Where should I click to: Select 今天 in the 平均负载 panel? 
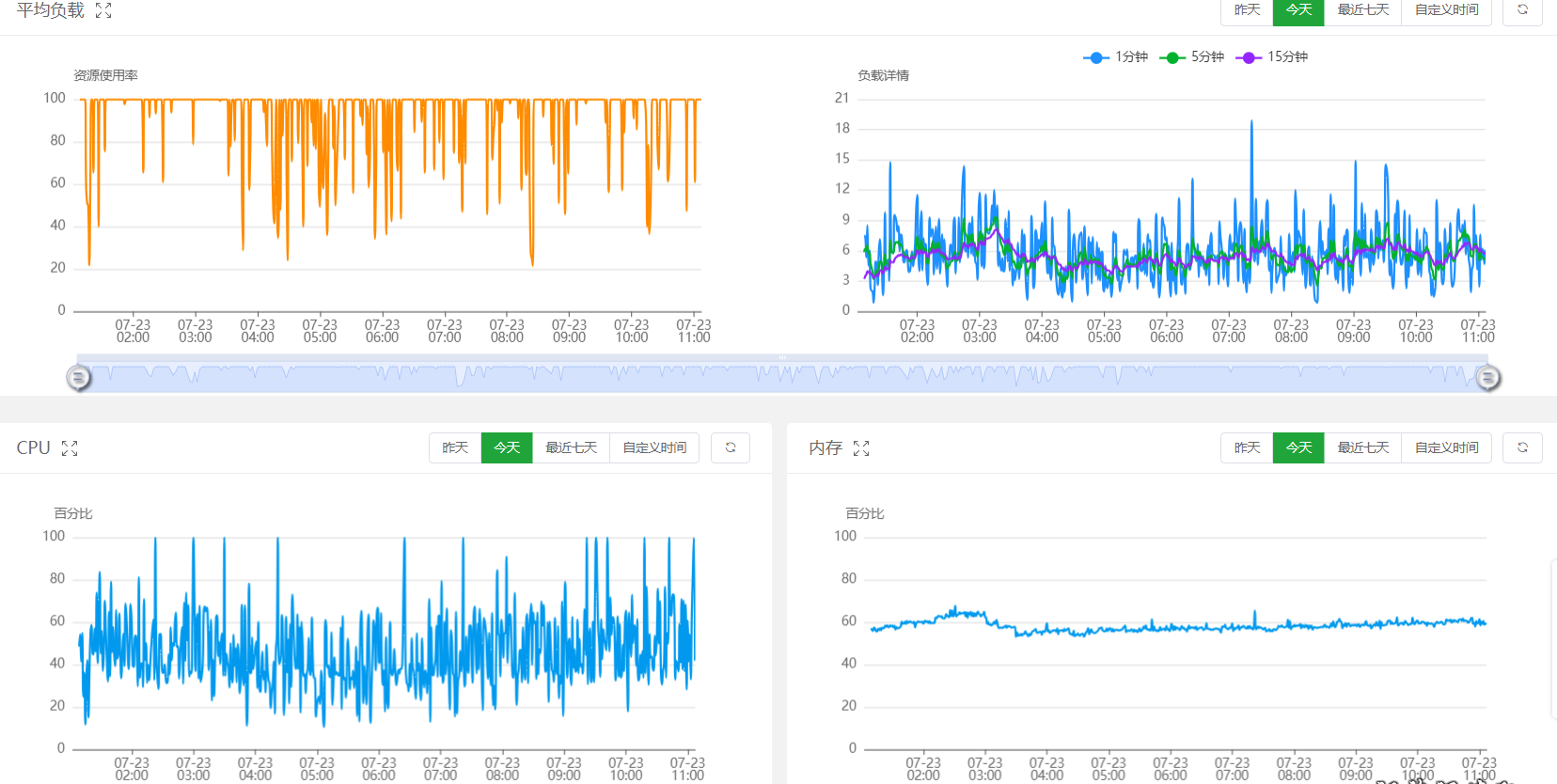click(x=1298, y=9)
